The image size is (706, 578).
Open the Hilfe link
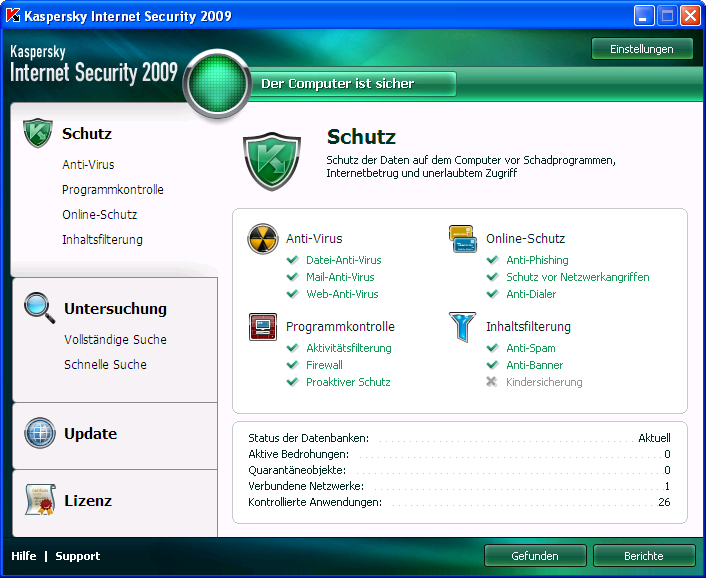[24, 556]
